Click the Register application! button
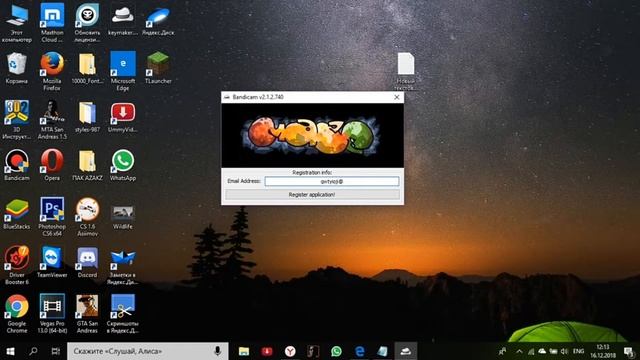Viewport: 640px width, 360px height. point(312,195)
